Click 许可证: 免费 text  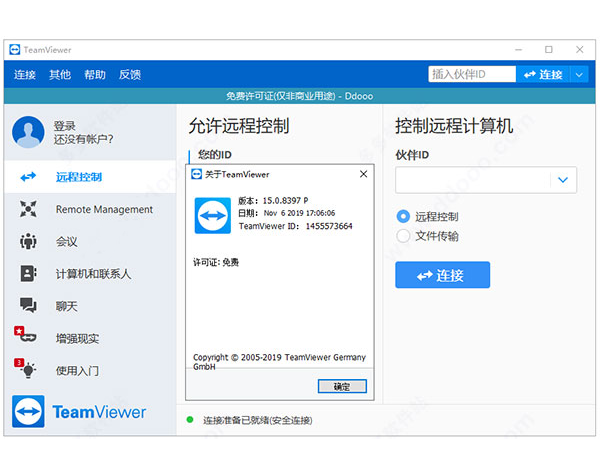point(216,262)
